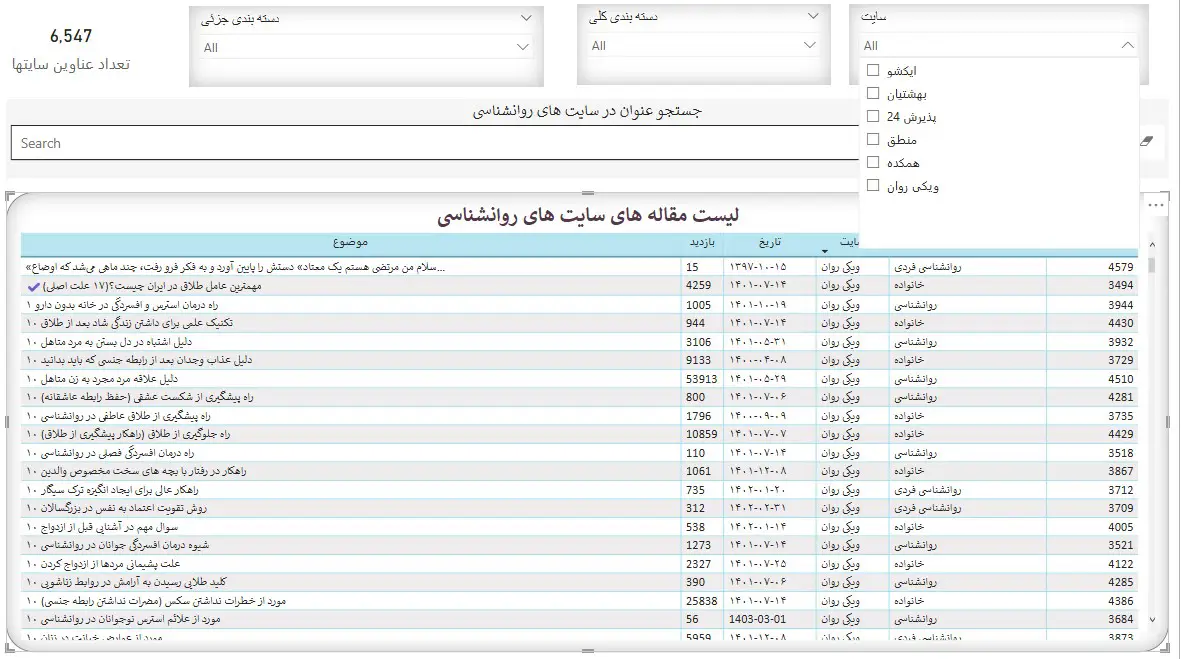
Task: Click the header chevron of دسته بندی جزئی slicer
Action: pos(526,18)
